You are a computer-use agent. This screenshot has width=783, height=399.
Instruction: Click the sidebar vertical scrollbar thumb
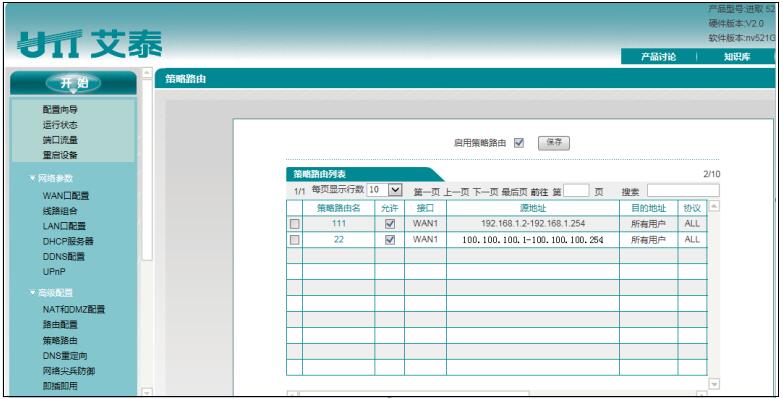(147, 170)
